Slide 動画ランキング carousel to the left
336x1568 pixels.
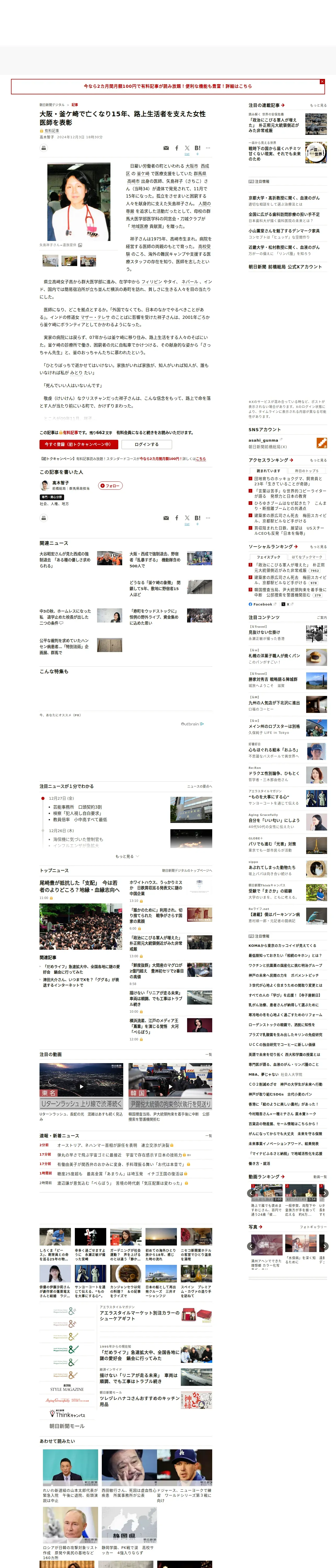251,1193
